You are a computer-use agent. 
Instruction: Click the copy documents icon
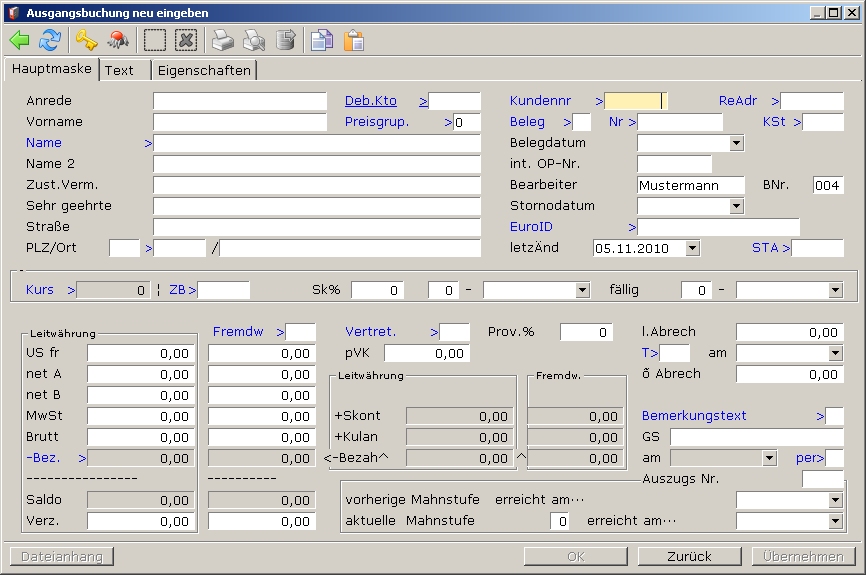tap(321, 40)
